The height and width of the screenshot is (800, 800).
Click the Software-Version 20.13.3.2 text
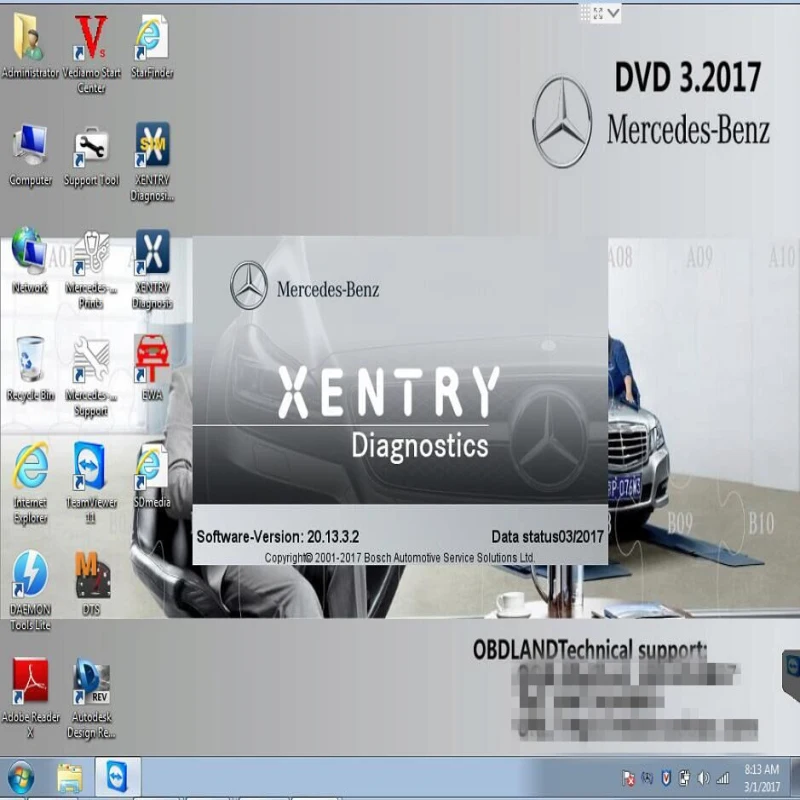[x=278, y=537]
